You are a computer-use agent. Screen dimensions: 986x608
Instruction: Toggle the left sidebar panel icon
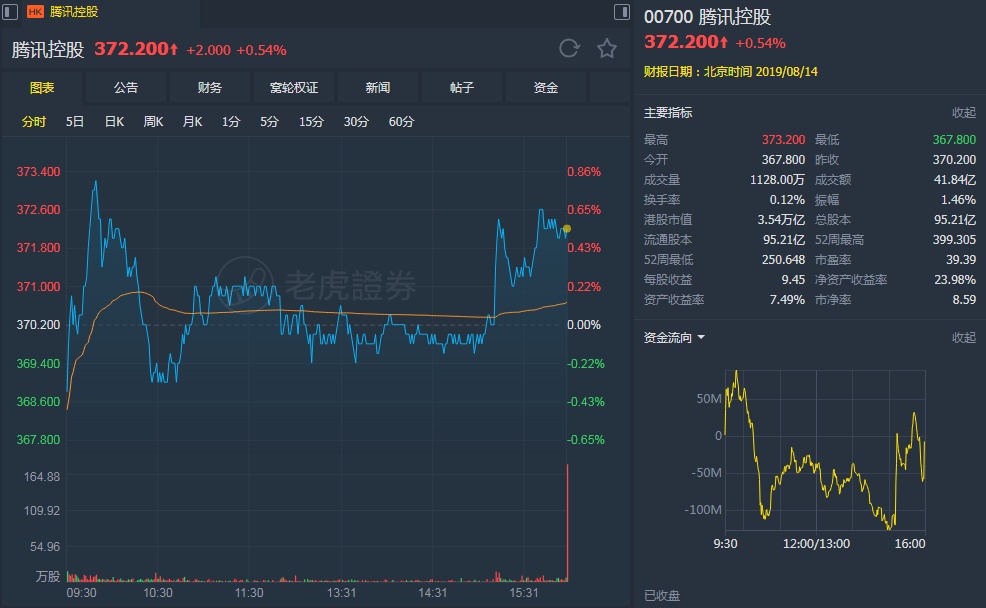[10, 12]
